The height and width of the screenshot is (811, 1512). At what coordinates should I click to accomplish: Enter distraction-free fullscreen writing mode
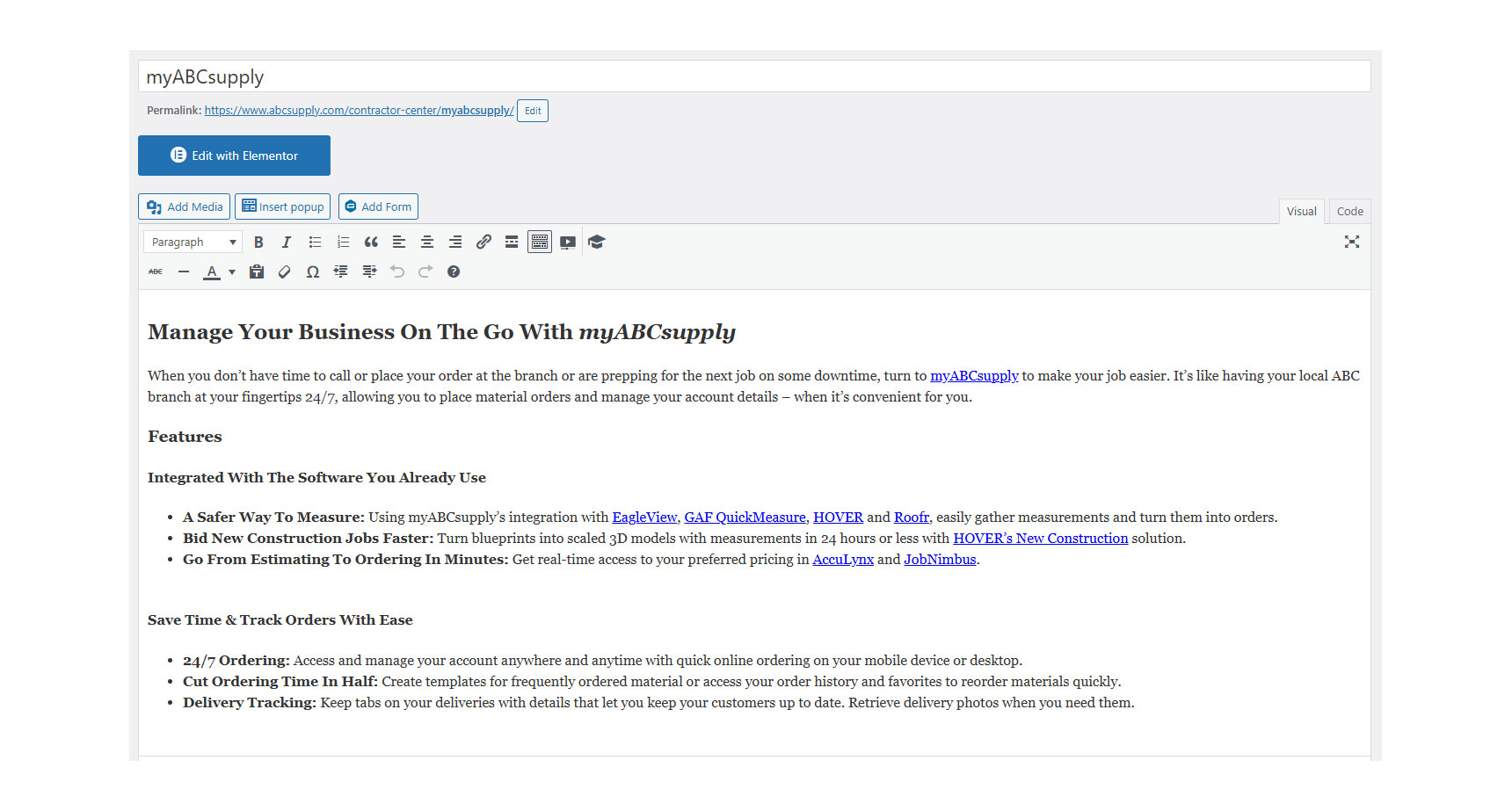click(x=1351, y=243)
